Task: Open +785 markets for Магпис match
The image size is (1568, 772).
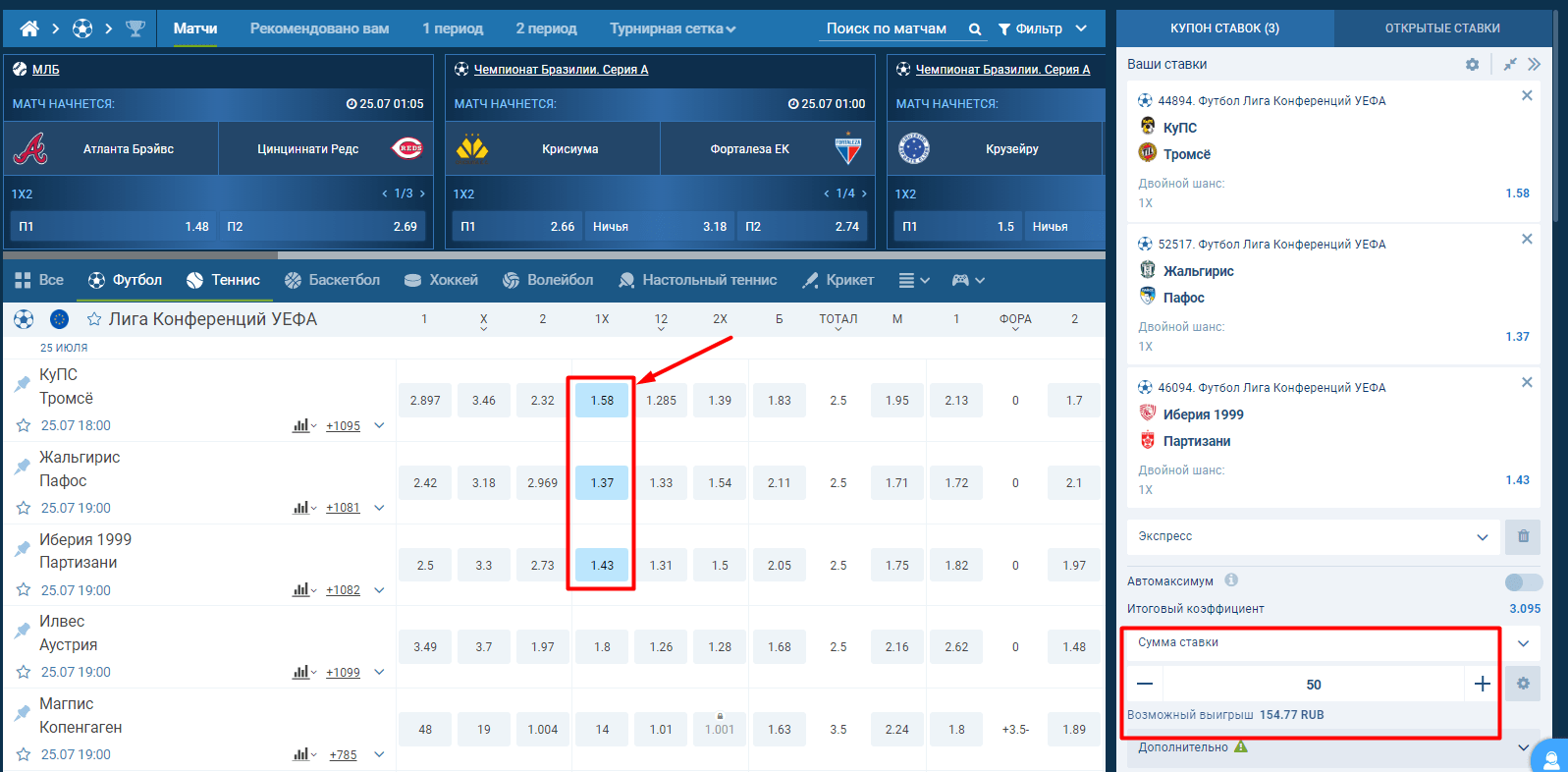Action: tap(343, 754)
